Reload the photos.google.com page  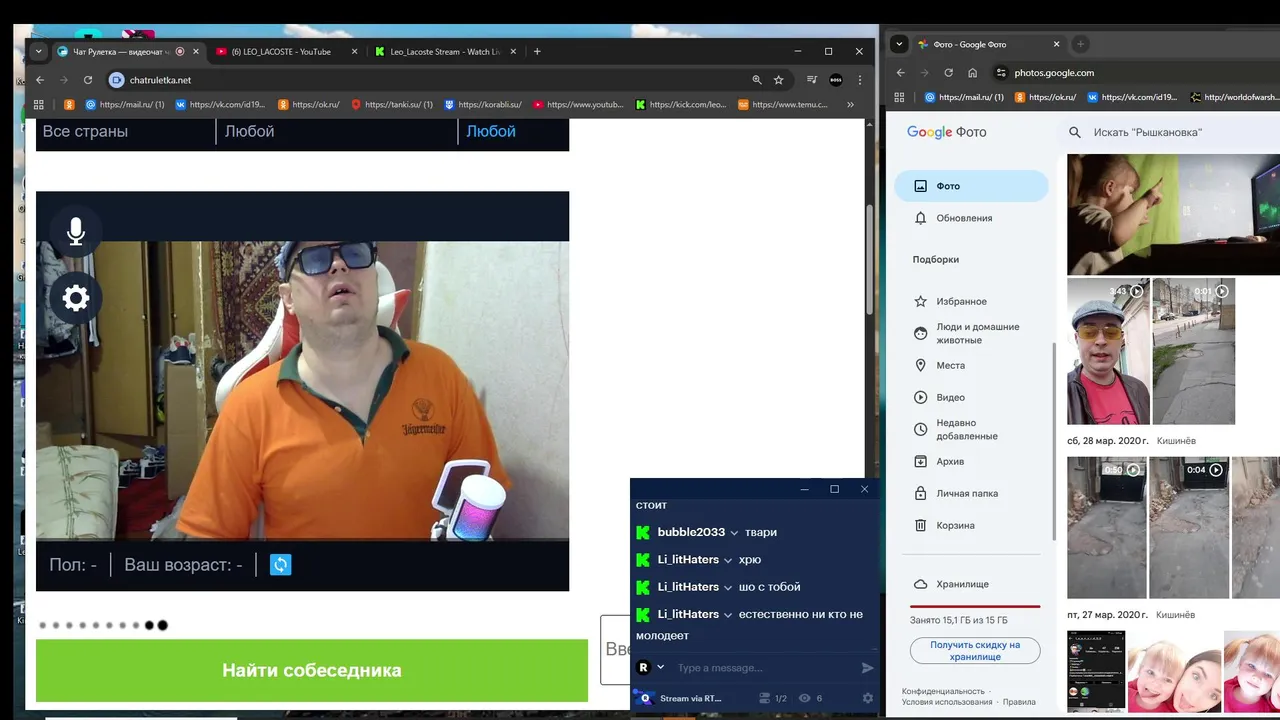point(948,73)
